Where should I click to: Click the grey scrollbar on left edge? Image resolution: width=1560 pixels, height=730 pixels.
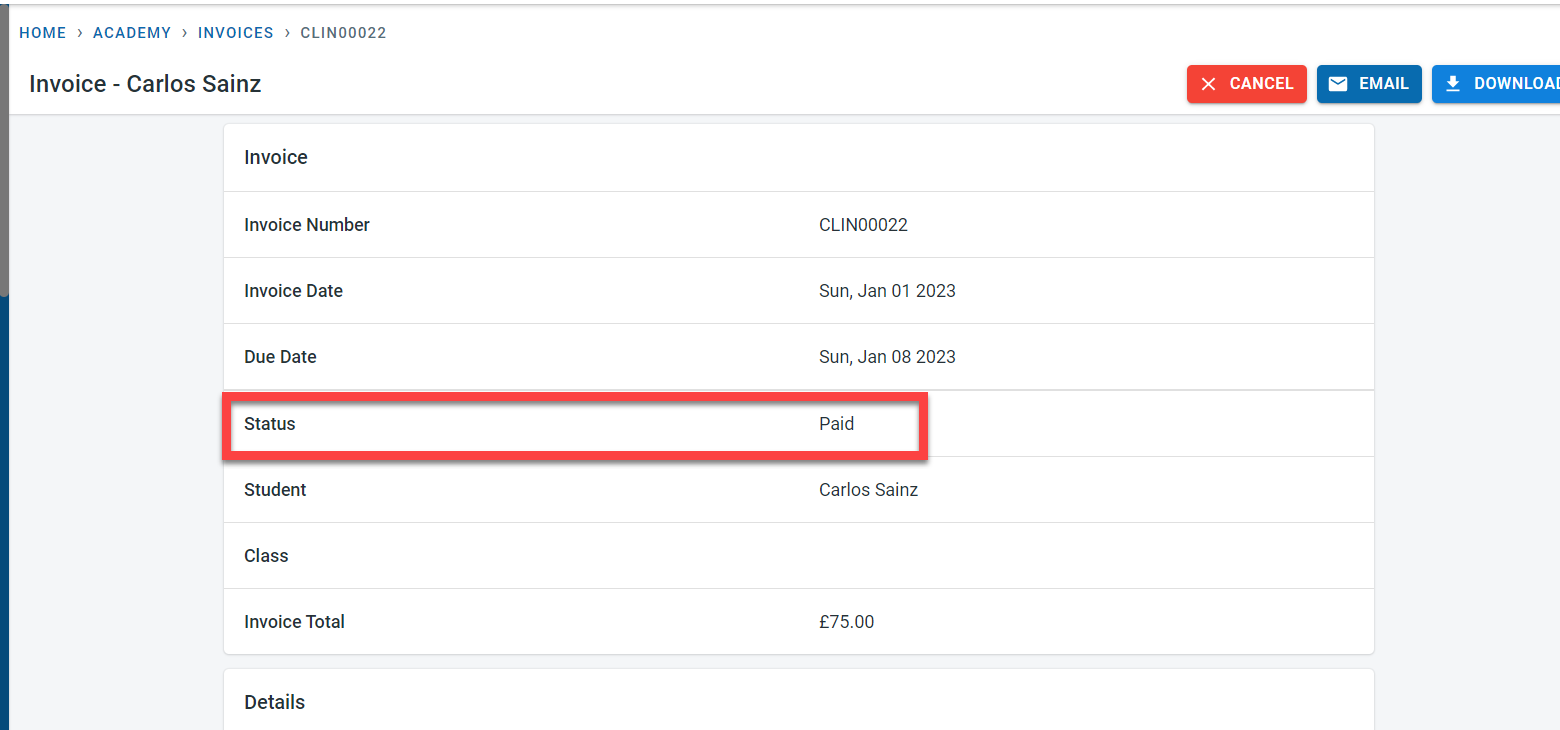click(x=4, y=150)
